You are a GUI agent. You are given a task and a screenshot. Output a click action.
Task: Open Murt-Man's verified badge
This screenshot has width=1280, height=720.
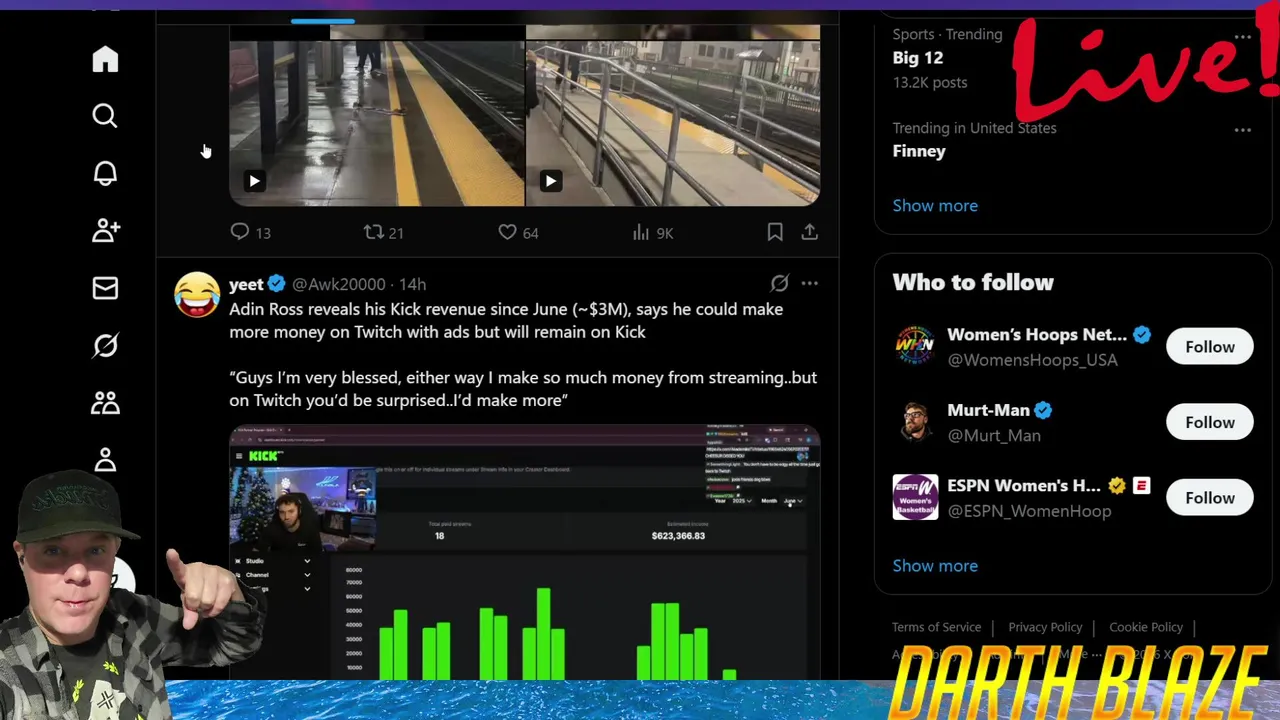point(1043,410)
